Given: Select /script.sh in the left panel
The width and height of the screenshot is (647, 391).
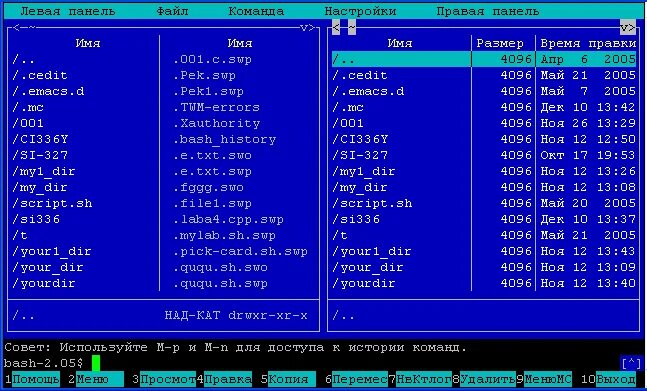Looking at the screenshot, I should click(x=52, y=204).
